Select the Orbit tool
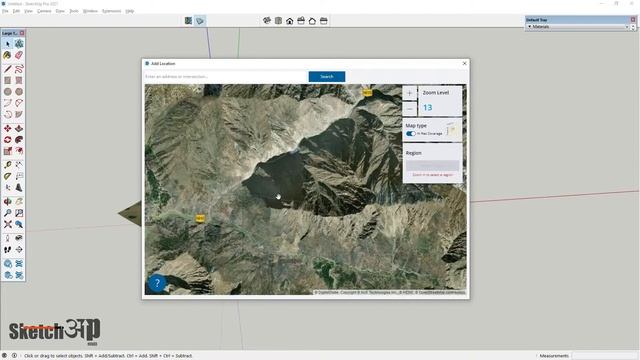The width and height of the screenshot is (640, 360). pyautogui.click(x=7, y=202)
